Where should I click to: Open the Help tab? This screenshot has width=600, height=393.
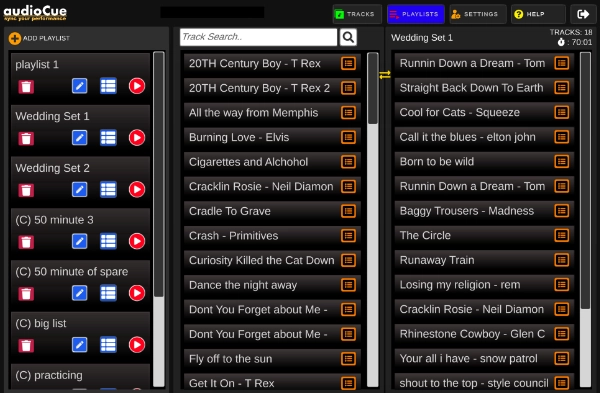click(538, 14)
